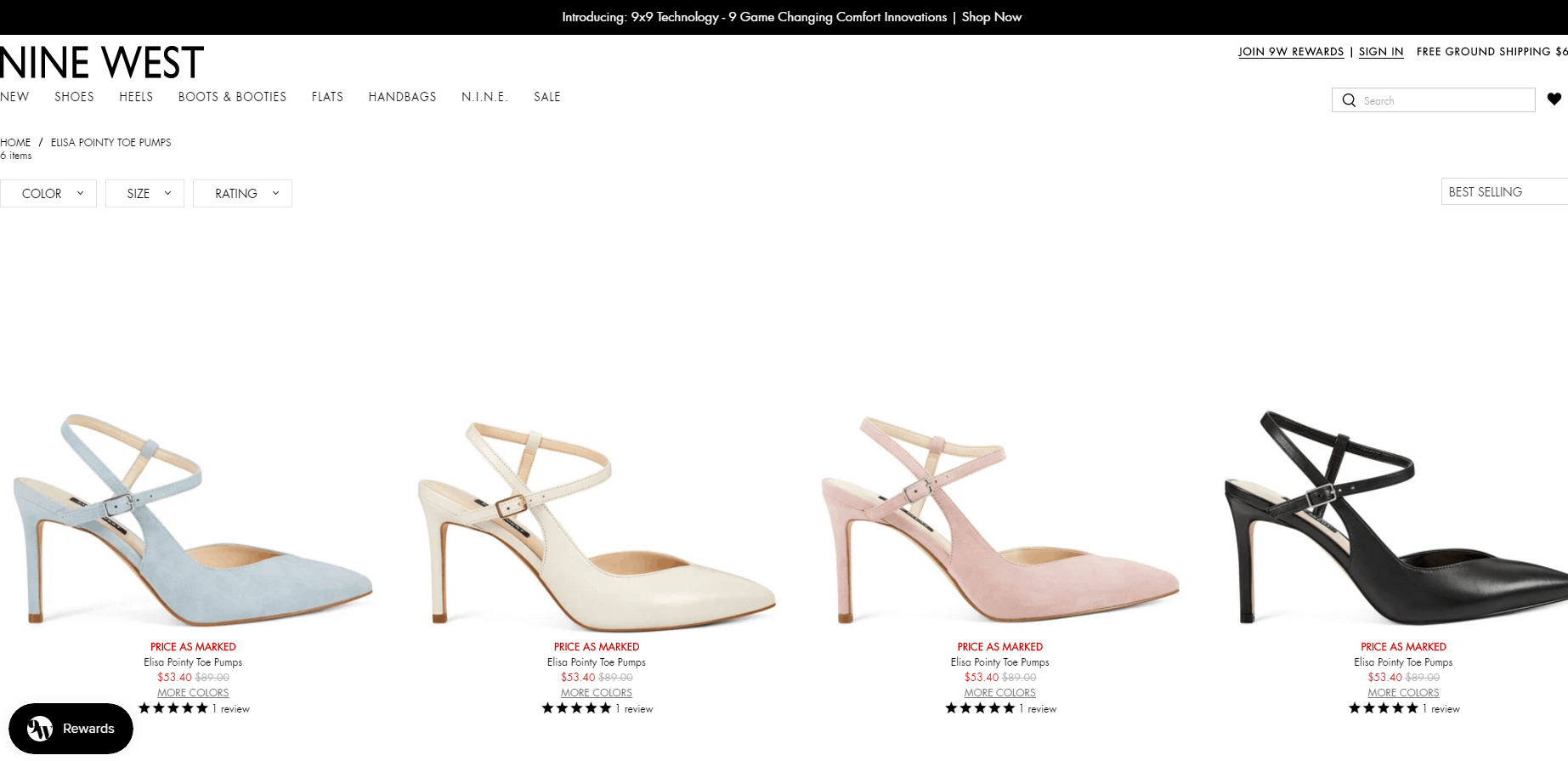Screen dimensions: 1568x761
Task: Expand the Size filter dropdown
Action: pos(144,194)
